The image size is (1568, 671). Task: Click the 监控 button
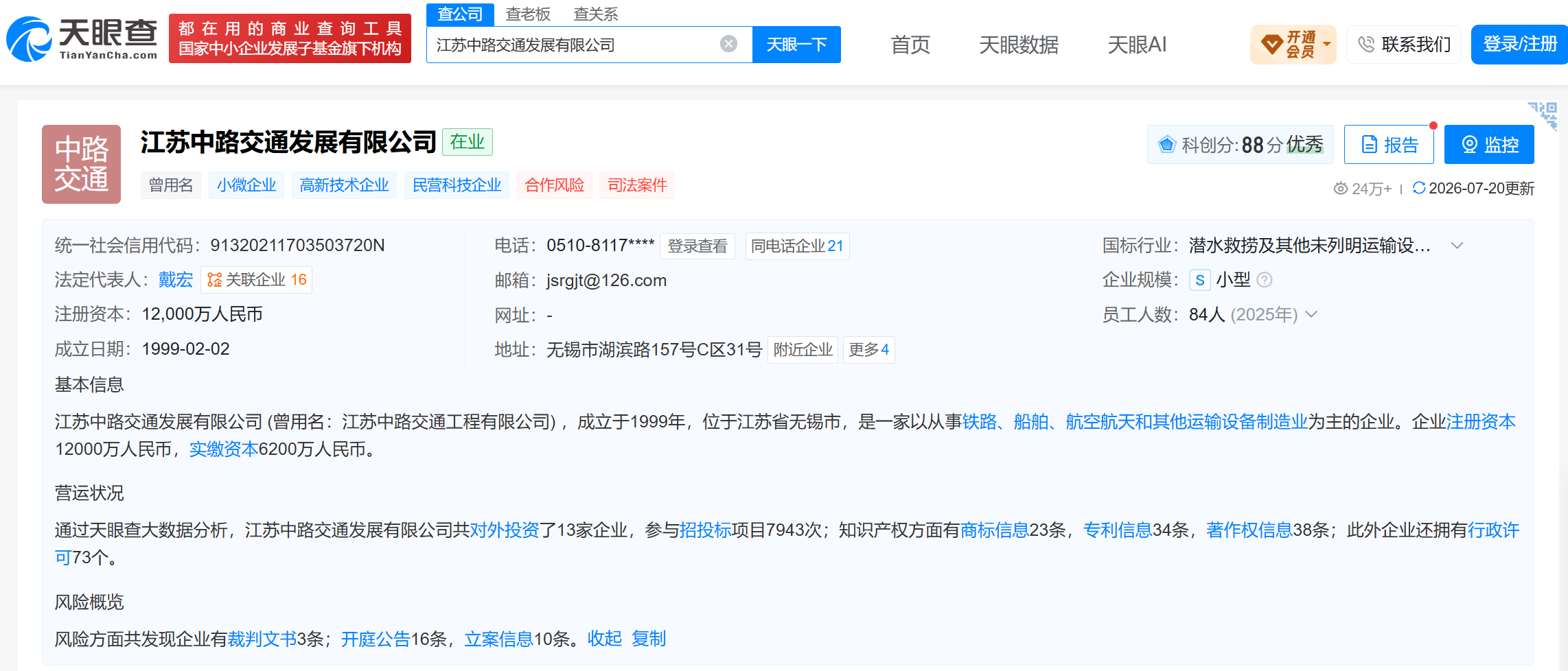pos(1489,145)
